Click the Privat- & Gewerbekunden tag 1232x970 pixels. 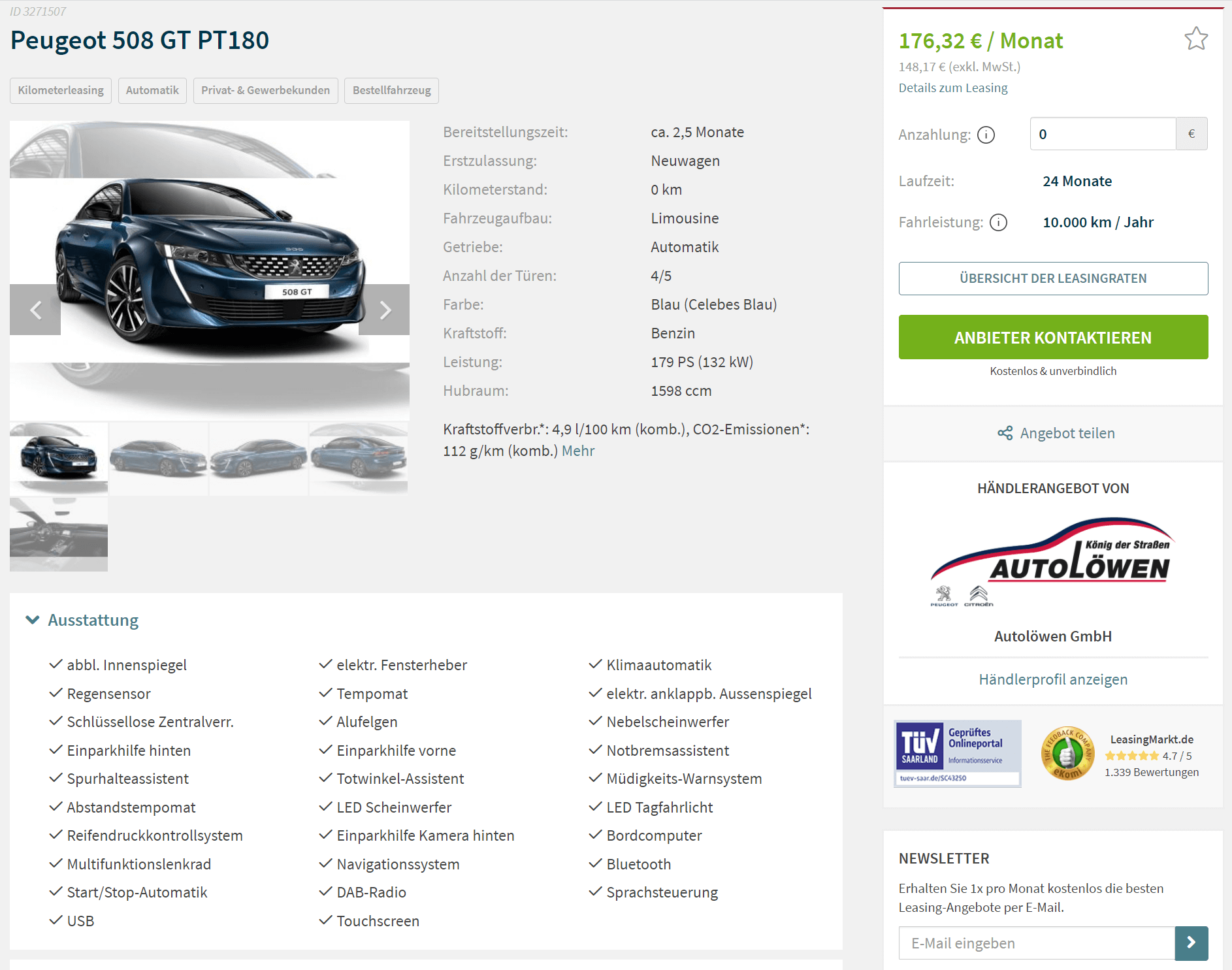[x=265, y=90]
